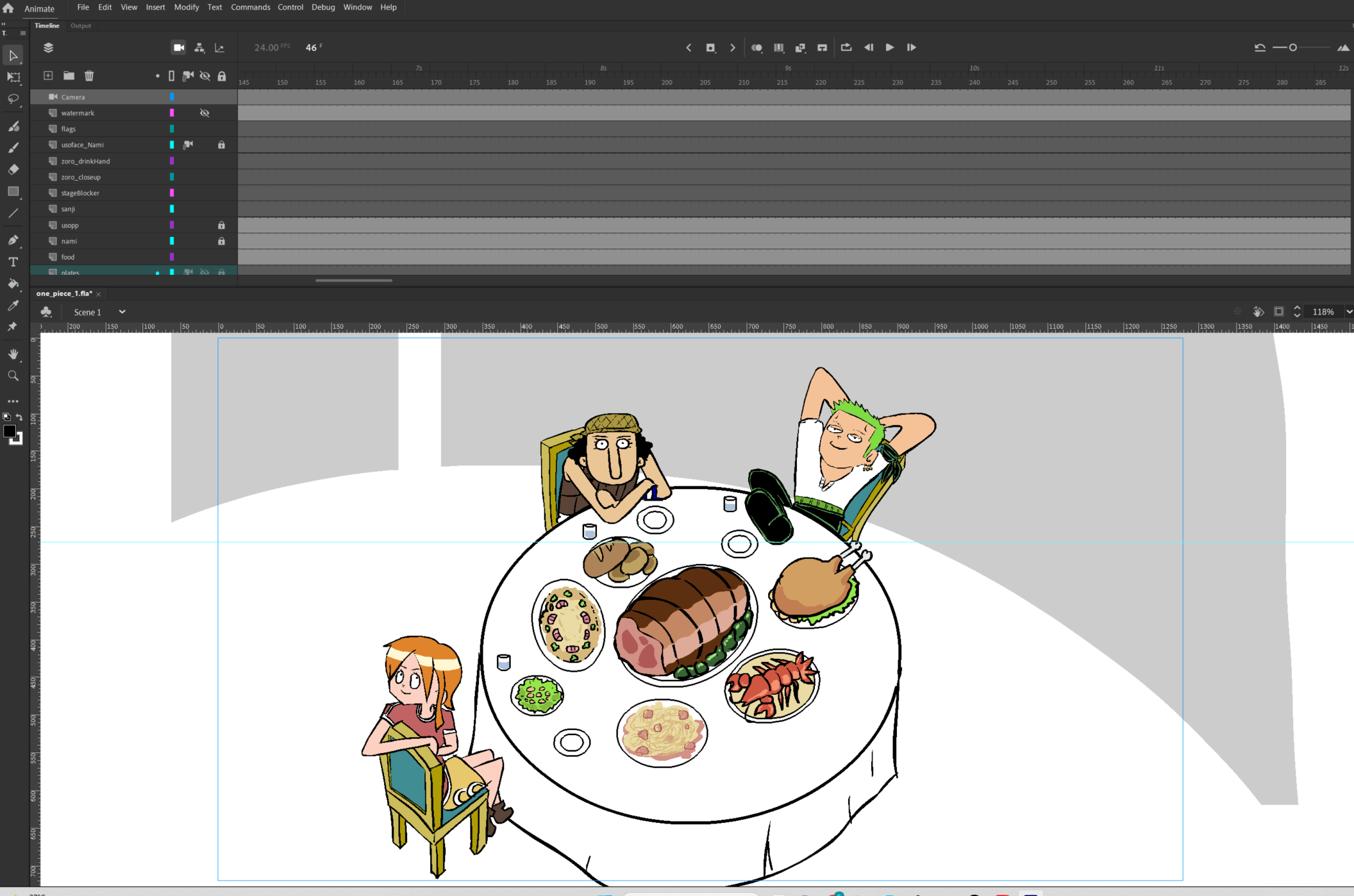This screenshot has width=1354, height=896.
Task: Click the Reset Timeline Zoom icon
Action: click(1260, 47)
